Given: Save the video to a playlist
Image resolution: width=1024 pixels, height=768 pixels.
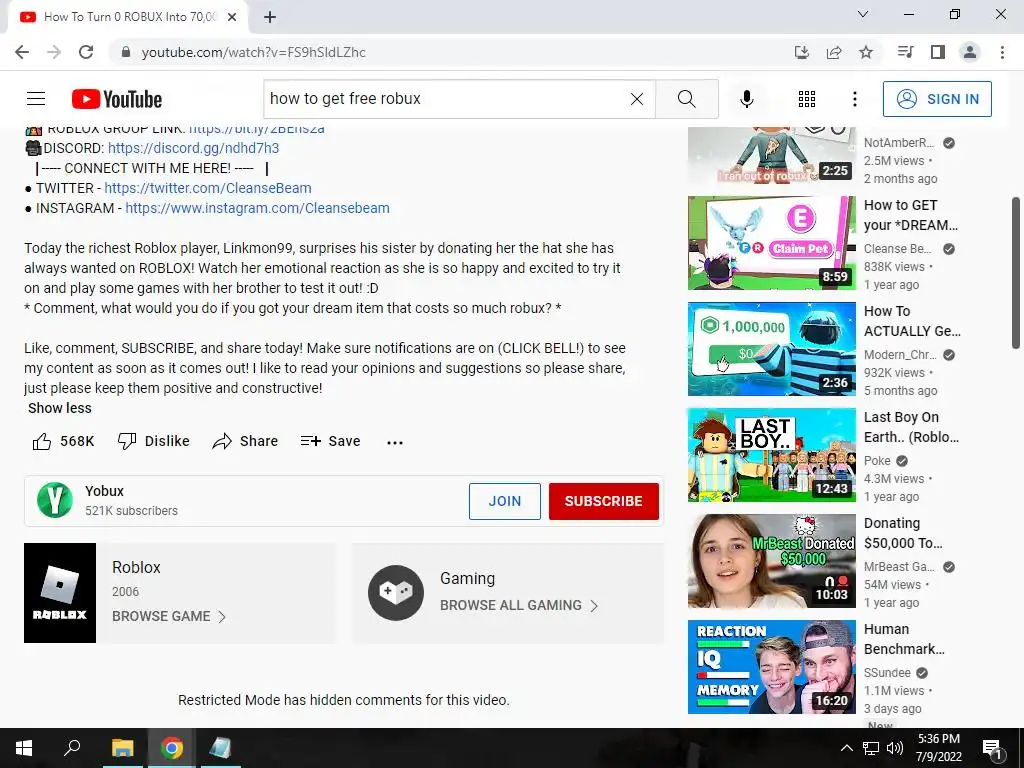Looking at the screenshot, I should 330,441.
